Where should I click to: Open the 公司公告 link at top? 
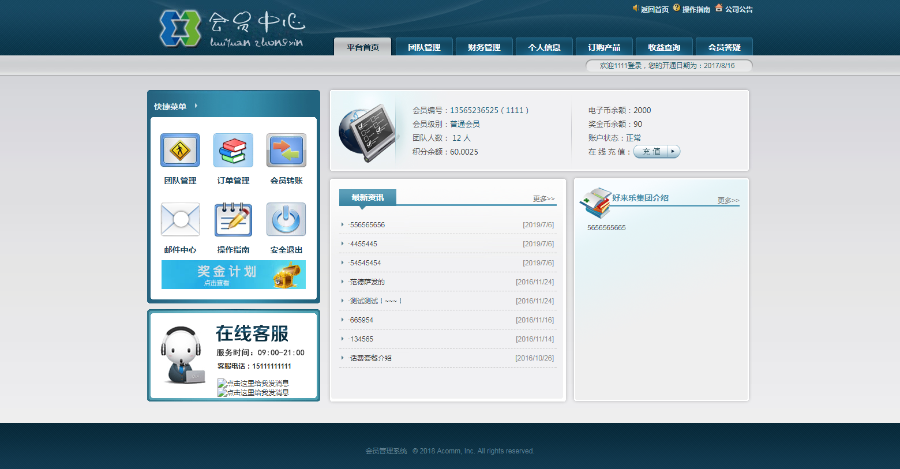[739, 9]
